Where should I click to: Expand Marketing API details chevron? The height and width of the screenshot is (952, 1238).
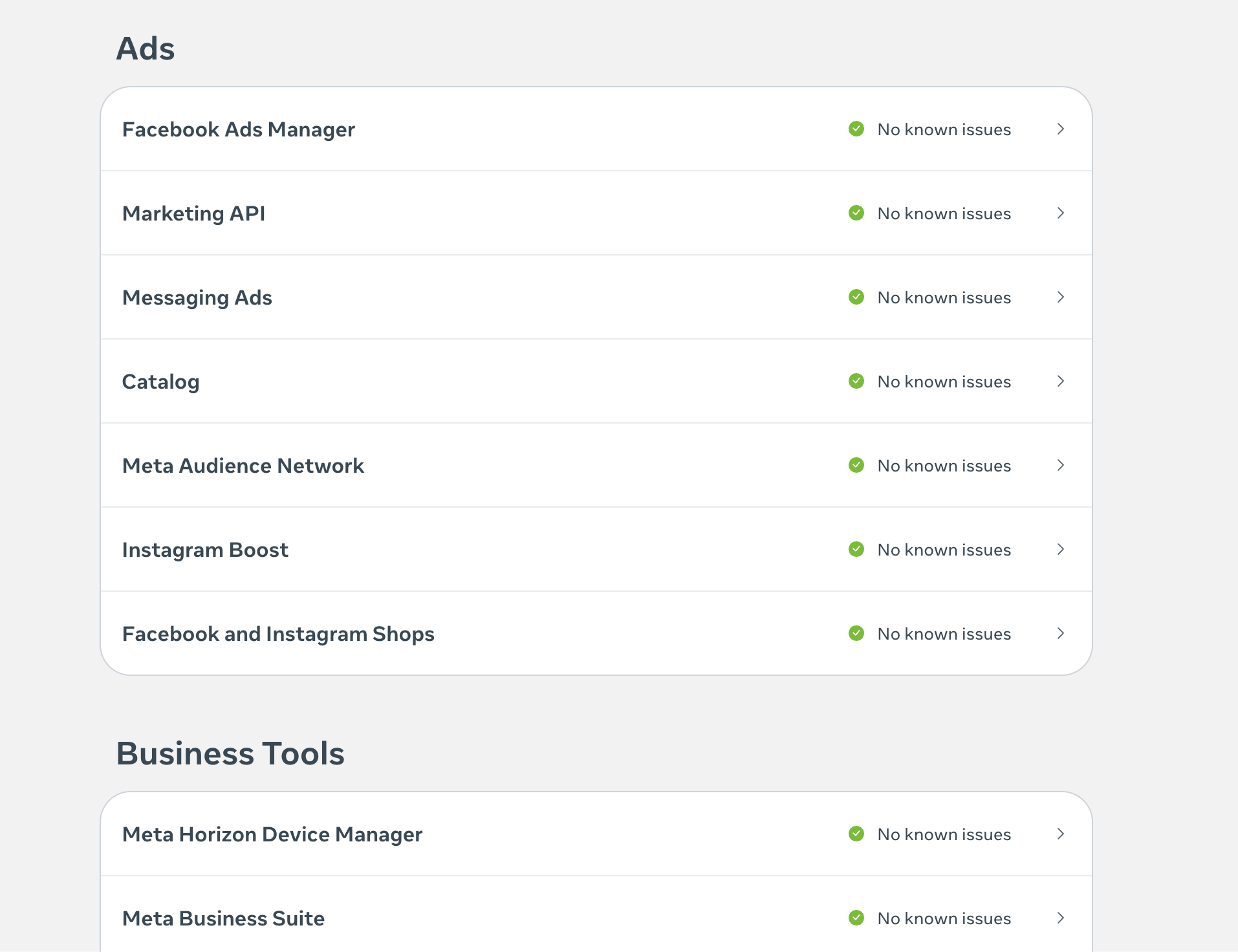(1061, 213)
